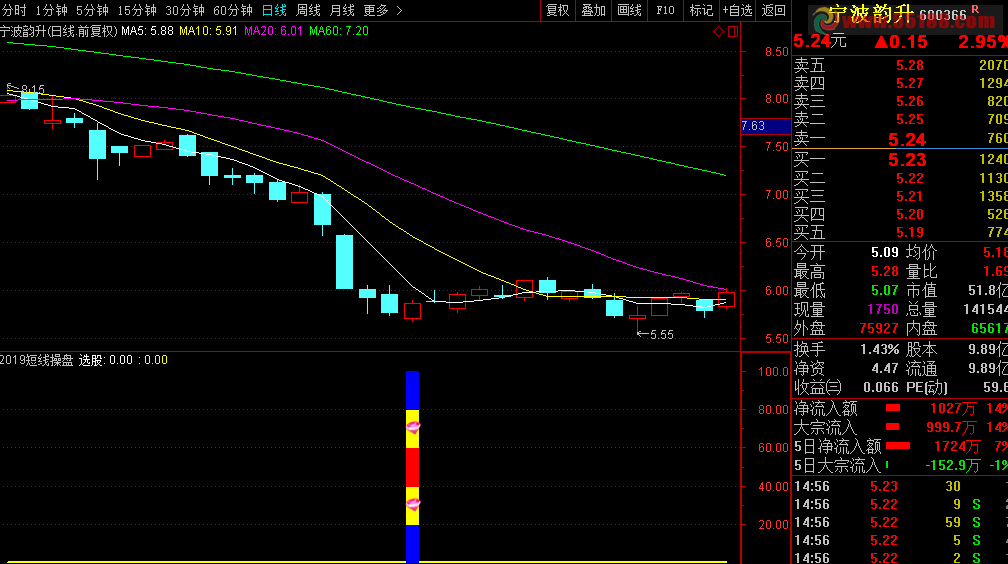Screen dimensions: 1008x564
Task: Open the 复权 adjustment options
Action: [557, 10]
